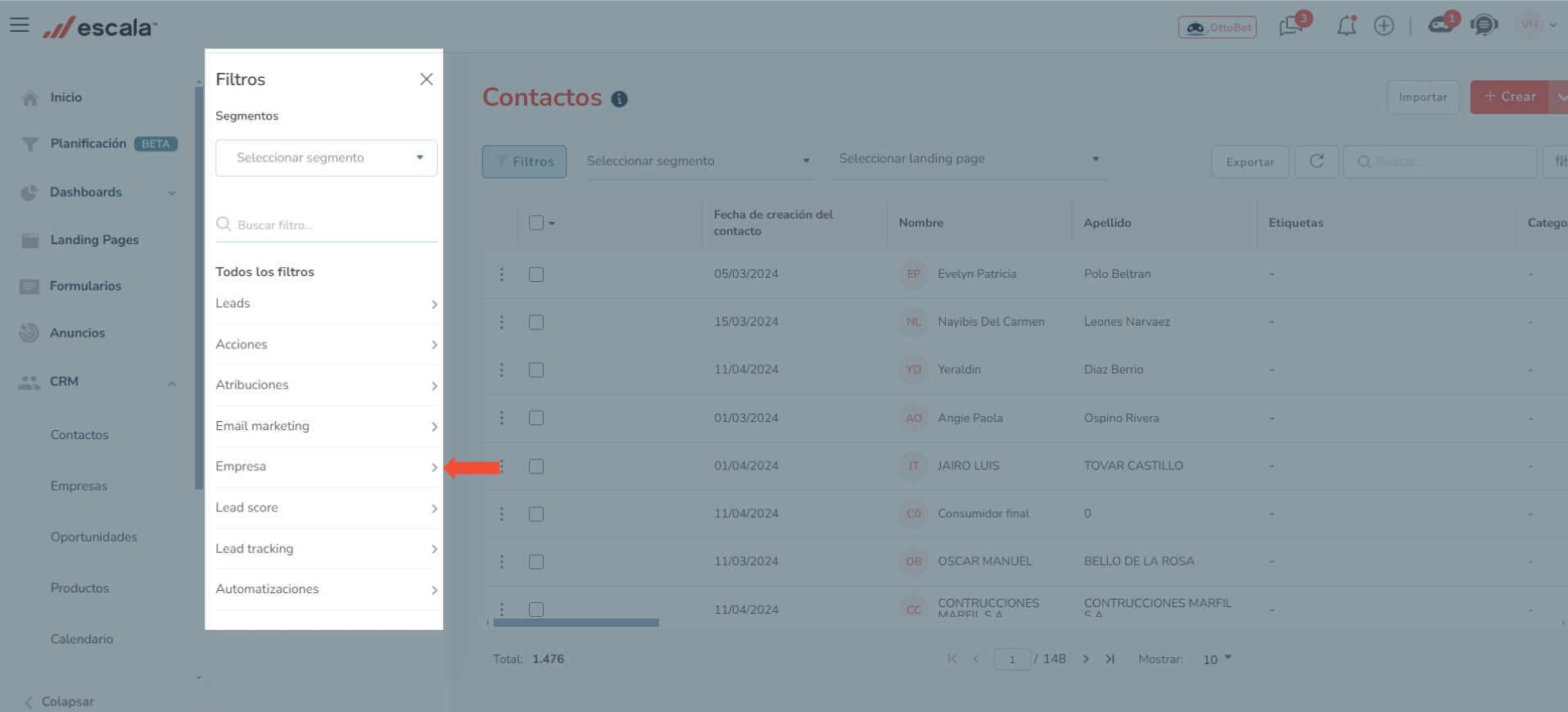Expand the Acciones filter group

pos(326,345)
